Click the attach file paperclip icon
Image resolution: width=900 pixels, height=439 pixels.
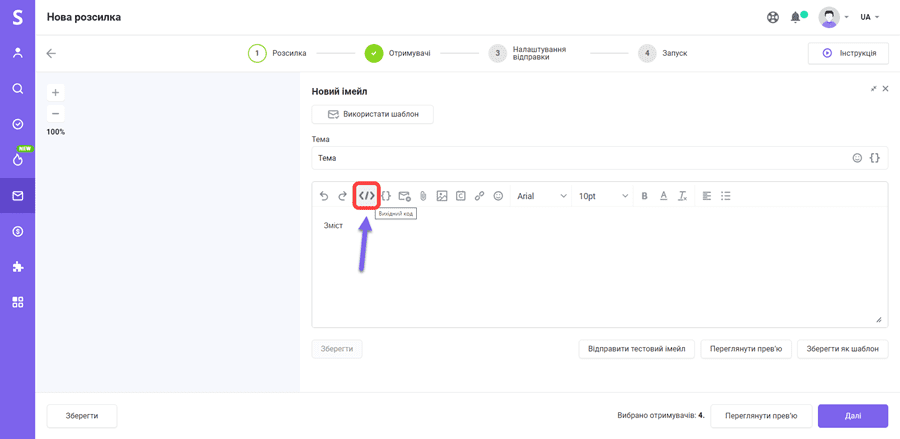[423, 196]
